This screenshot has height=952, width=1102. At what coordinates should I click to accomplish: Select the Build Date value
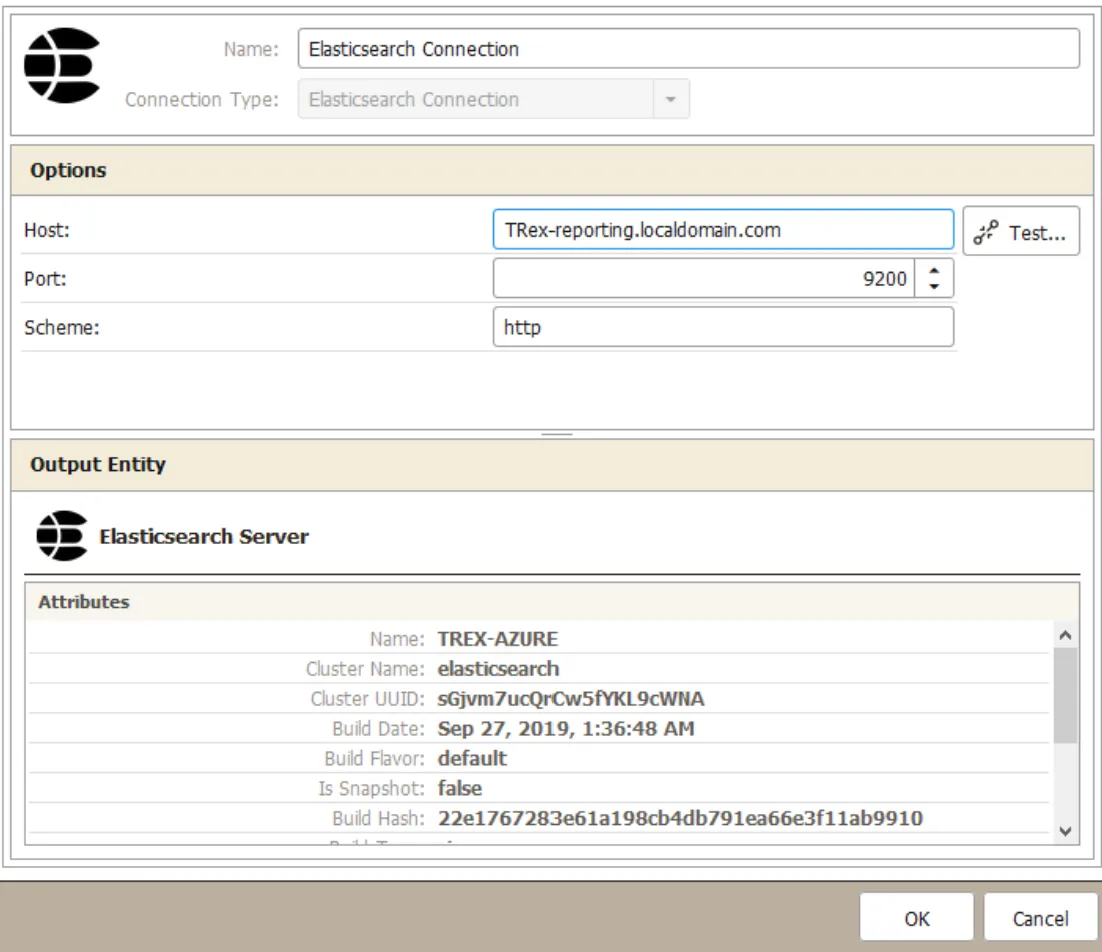pyautogui.click(x=566, y=729)
